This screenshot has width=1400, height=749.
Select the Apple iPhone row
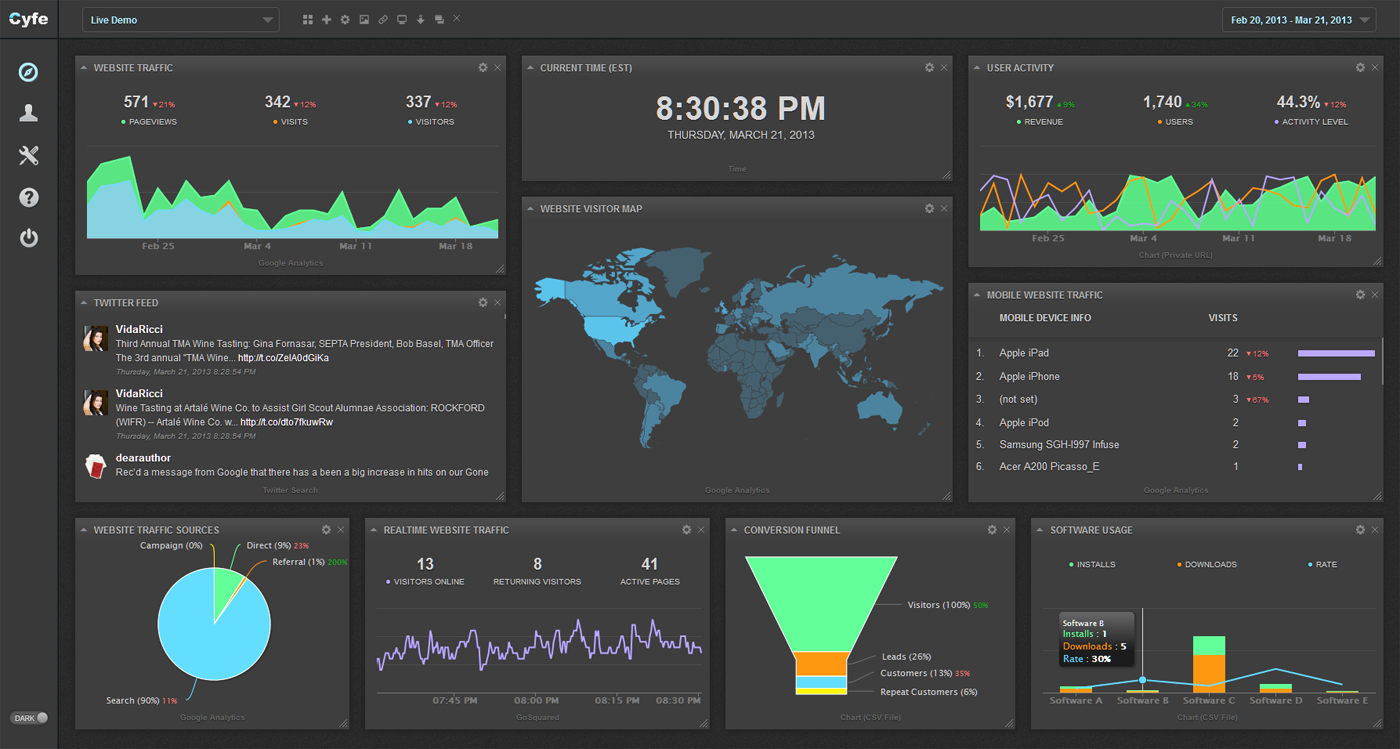pos(1174,376)
